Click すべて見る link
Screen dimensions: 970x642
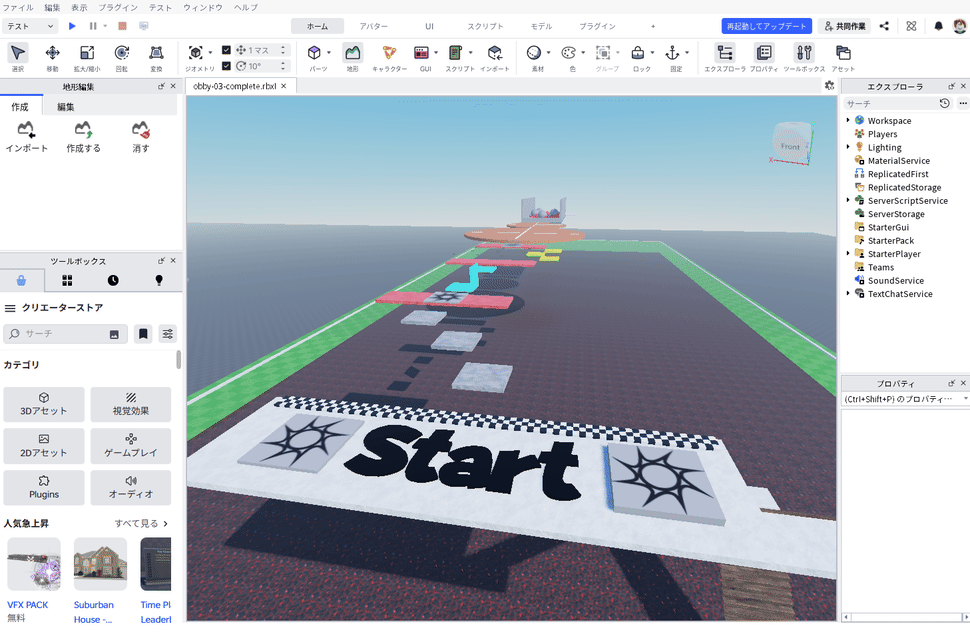click(141, 523)
